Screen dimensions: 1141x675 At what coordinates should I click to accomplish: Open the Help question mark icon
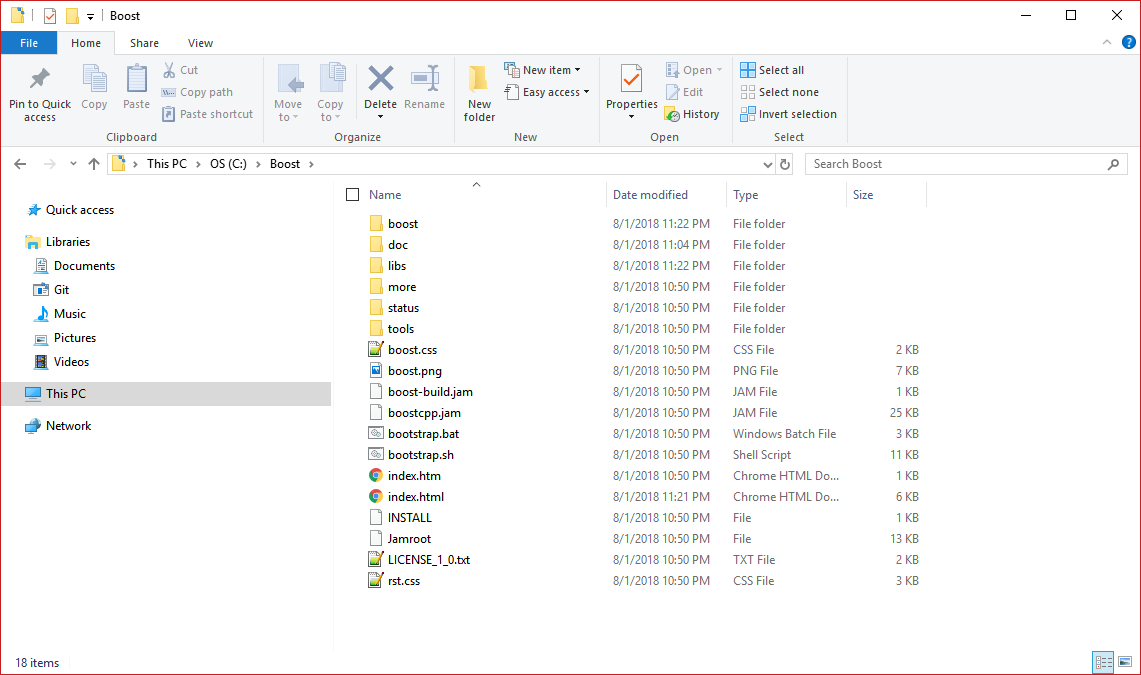[x=1129, y=42]
